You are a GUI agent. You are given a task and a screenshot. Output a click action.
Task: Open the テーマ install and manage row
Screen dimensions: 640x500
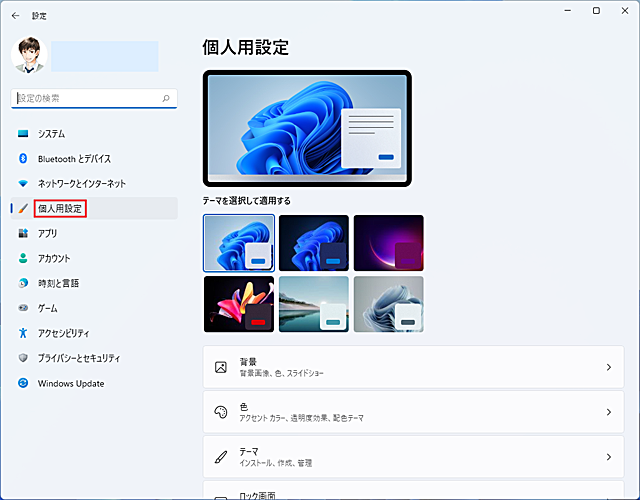(413, 457)
